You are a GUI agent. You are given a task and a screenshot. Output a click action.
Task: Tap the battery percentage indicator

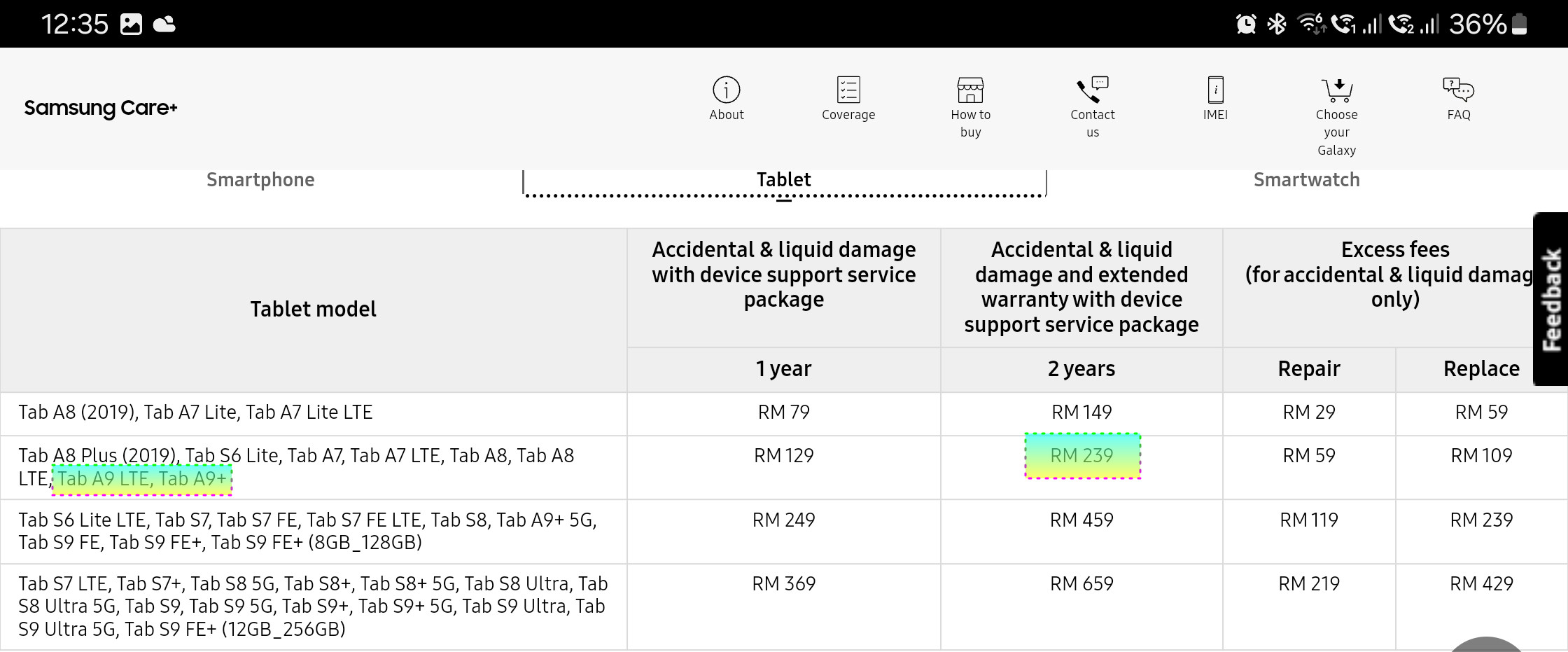pos(1477,25)
